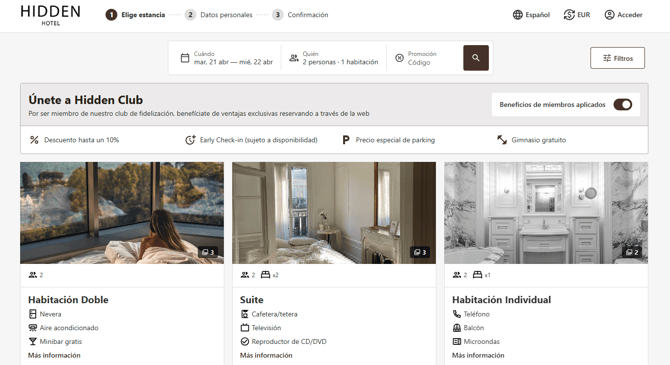Open Habitación Individual bathroom photo
The image size is (670, 365).
(x=546, y=213)
